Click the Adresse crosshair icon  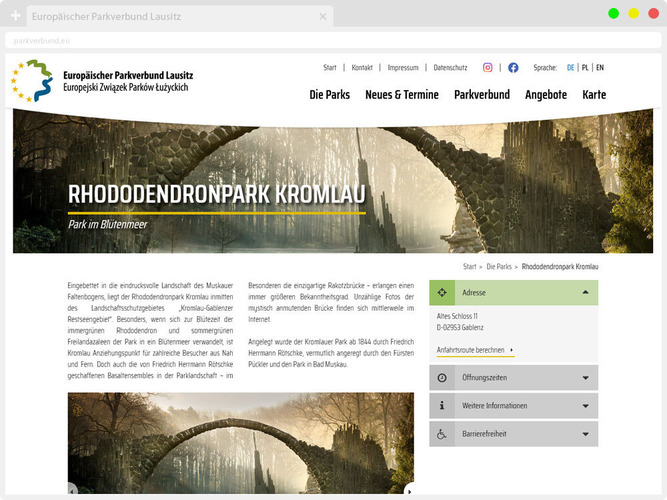442,293
